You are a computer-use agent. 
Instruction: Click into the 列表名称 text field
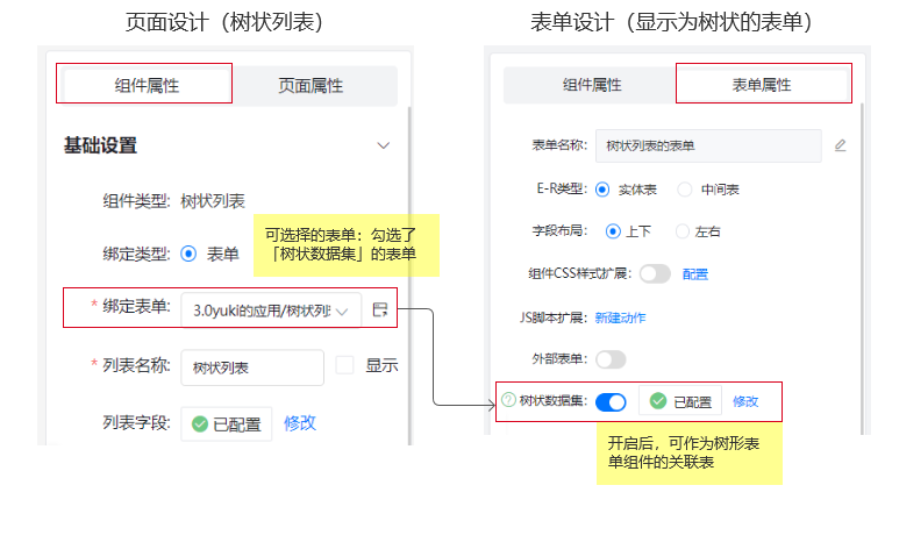[252, 367]
